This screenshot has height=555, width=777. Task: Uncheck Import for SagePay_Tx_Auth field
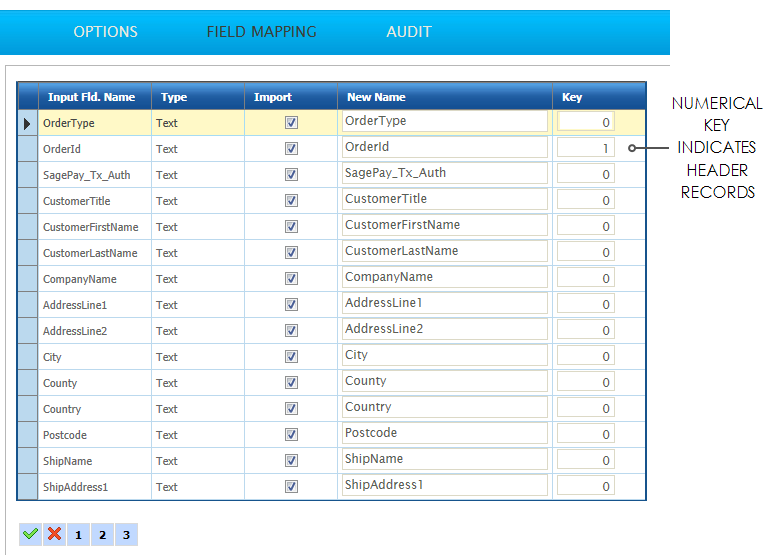coord(291,175)
